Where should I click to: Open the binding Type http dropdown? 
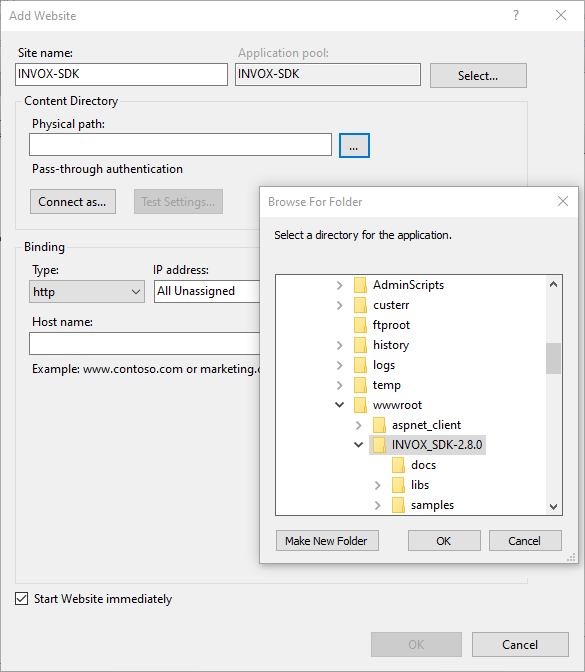(87, 292)
